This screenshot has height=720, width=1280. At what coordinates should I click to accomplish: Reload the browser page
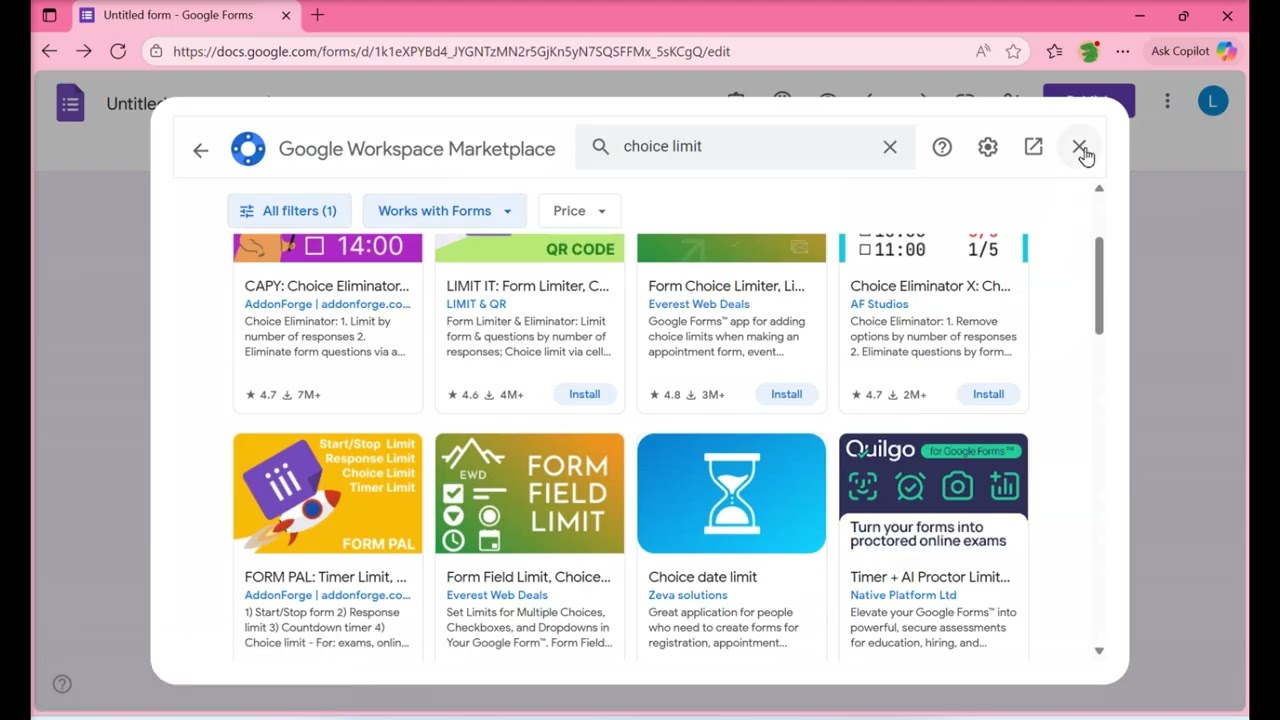pos(118,51)
